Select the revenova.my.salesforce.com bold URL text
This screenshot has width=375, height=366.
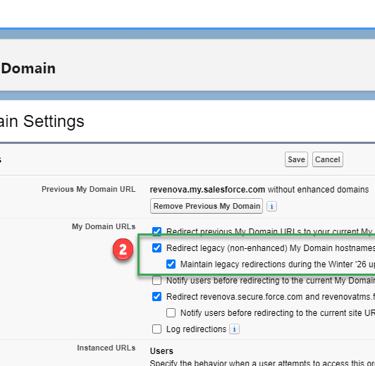207,189
